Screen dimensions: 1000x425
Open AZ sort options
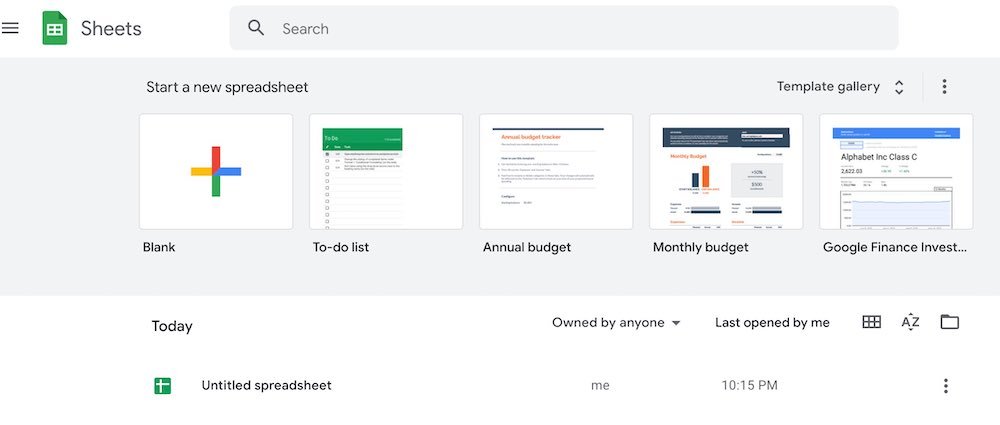click(910, 322)
